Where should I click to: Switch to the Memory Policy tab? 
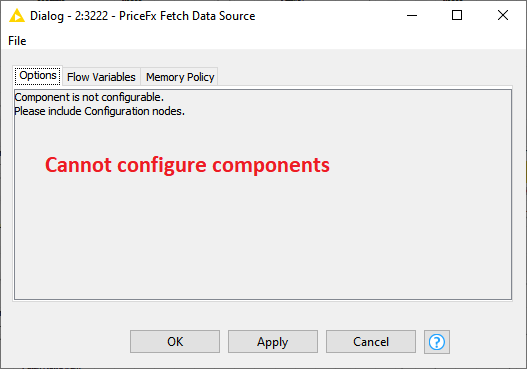pos(180,77)
